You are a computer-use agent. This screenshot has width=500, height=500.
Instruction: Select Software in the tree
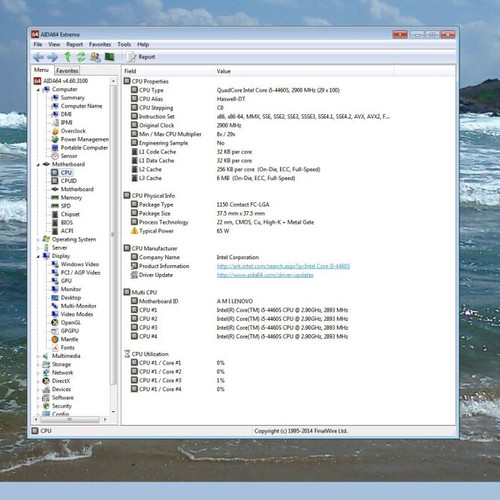coord(63,398)
